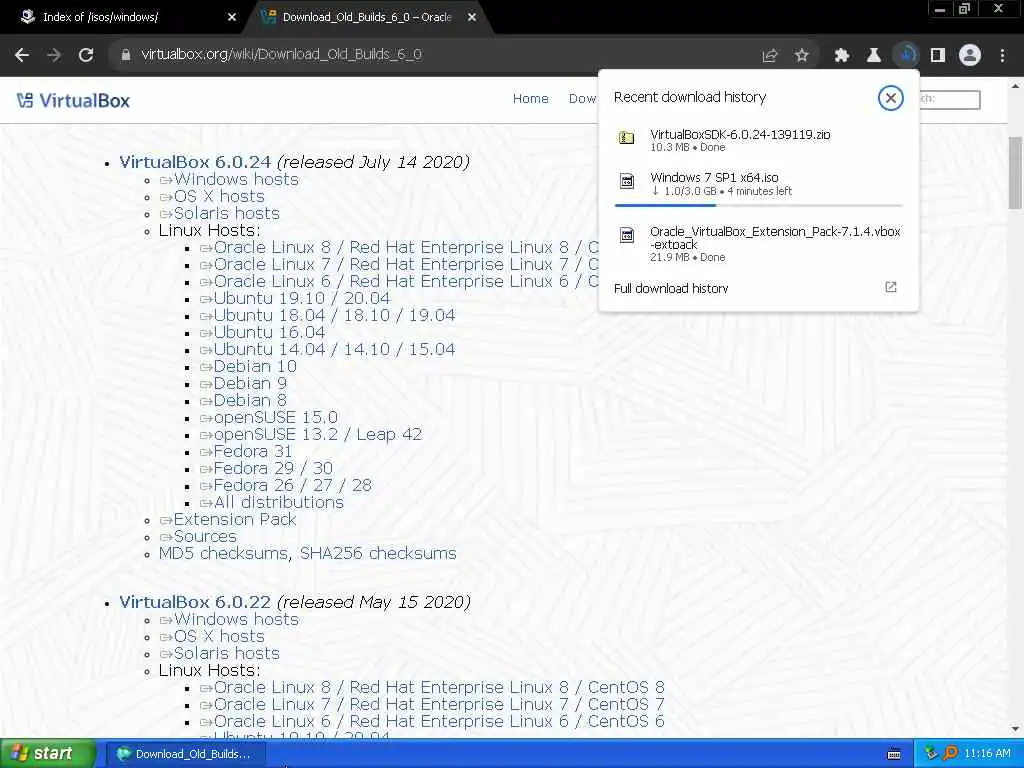Share this page via the share icon
The width and height of the screenshot is (1024, 768).
[x=770, y=56]
